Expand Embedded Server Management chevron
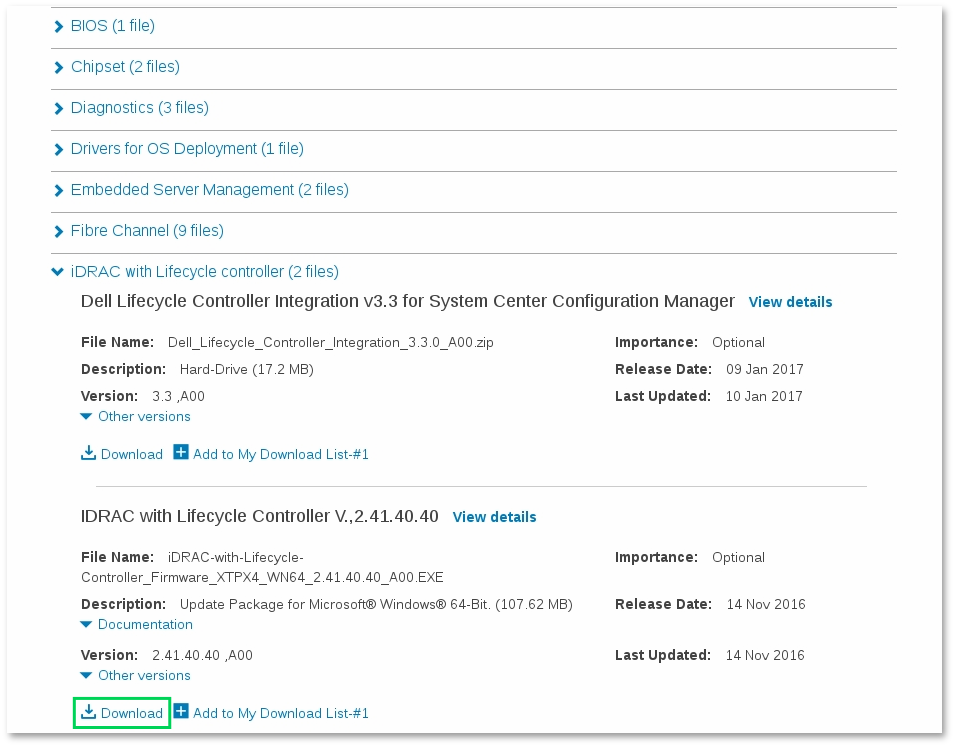 pos(58,190)
